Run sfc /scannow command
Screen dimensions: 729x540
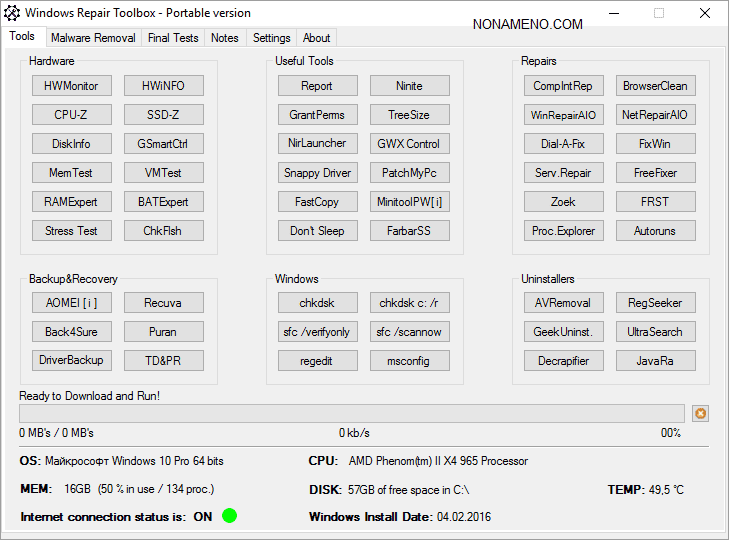click(x=409, y=332)
